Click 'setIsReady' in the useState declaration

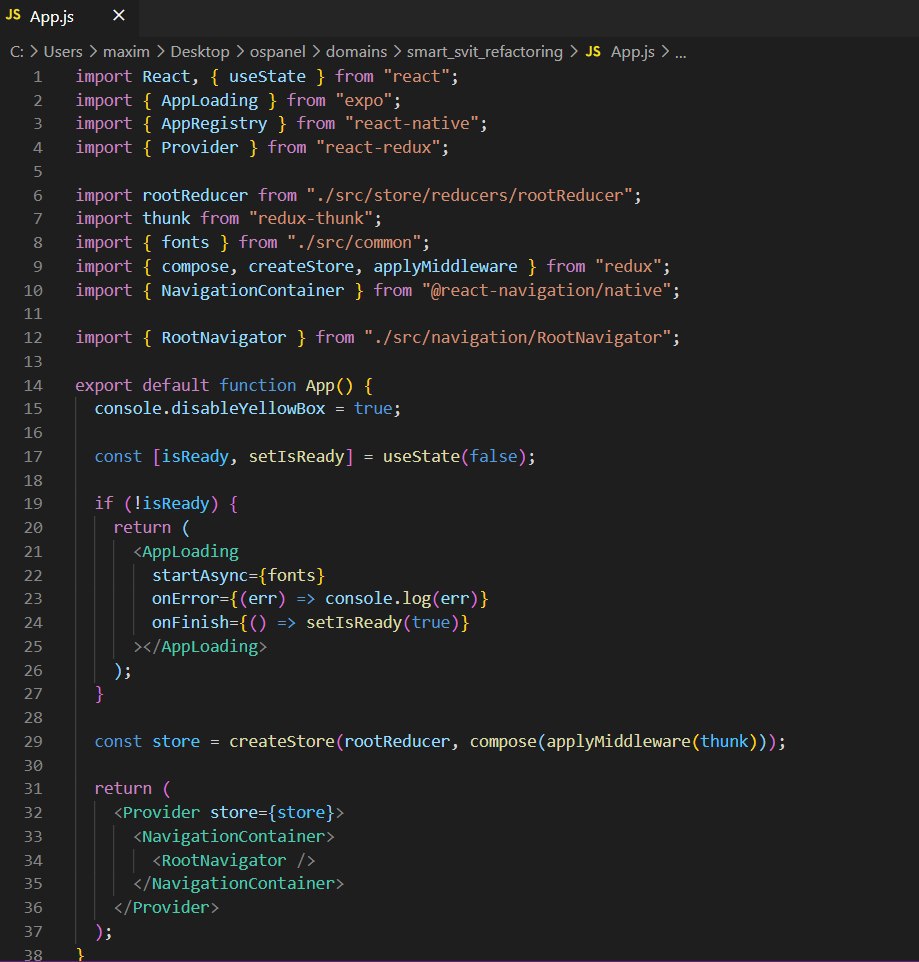tap(296, 456)
